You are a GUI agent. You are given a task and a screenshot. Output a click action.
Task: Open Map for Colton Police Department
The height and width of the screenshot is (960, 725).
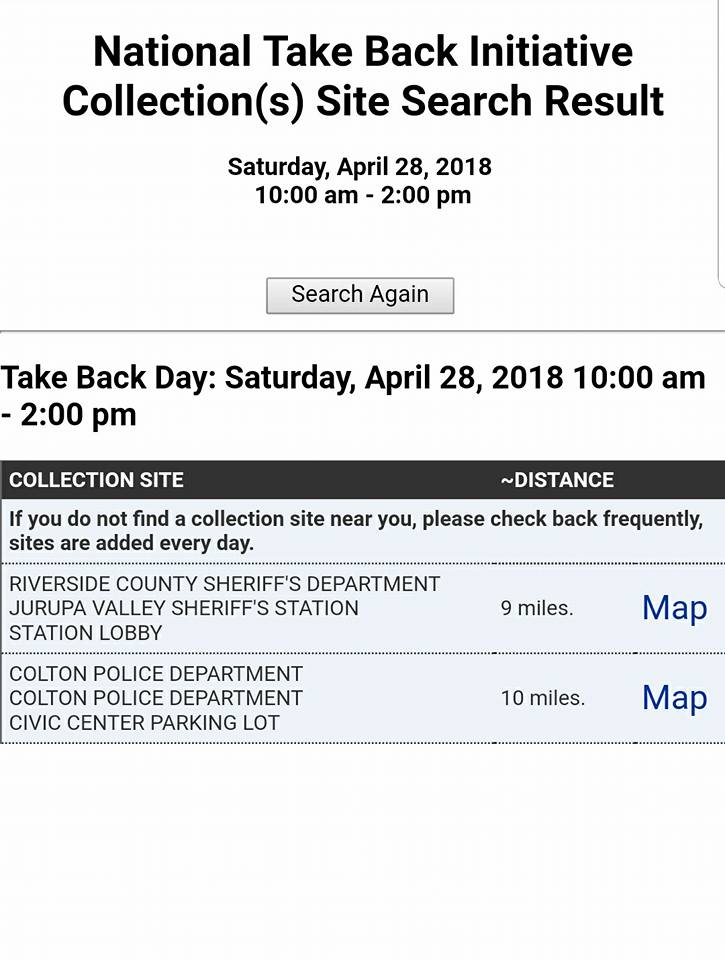pos(674,698)
